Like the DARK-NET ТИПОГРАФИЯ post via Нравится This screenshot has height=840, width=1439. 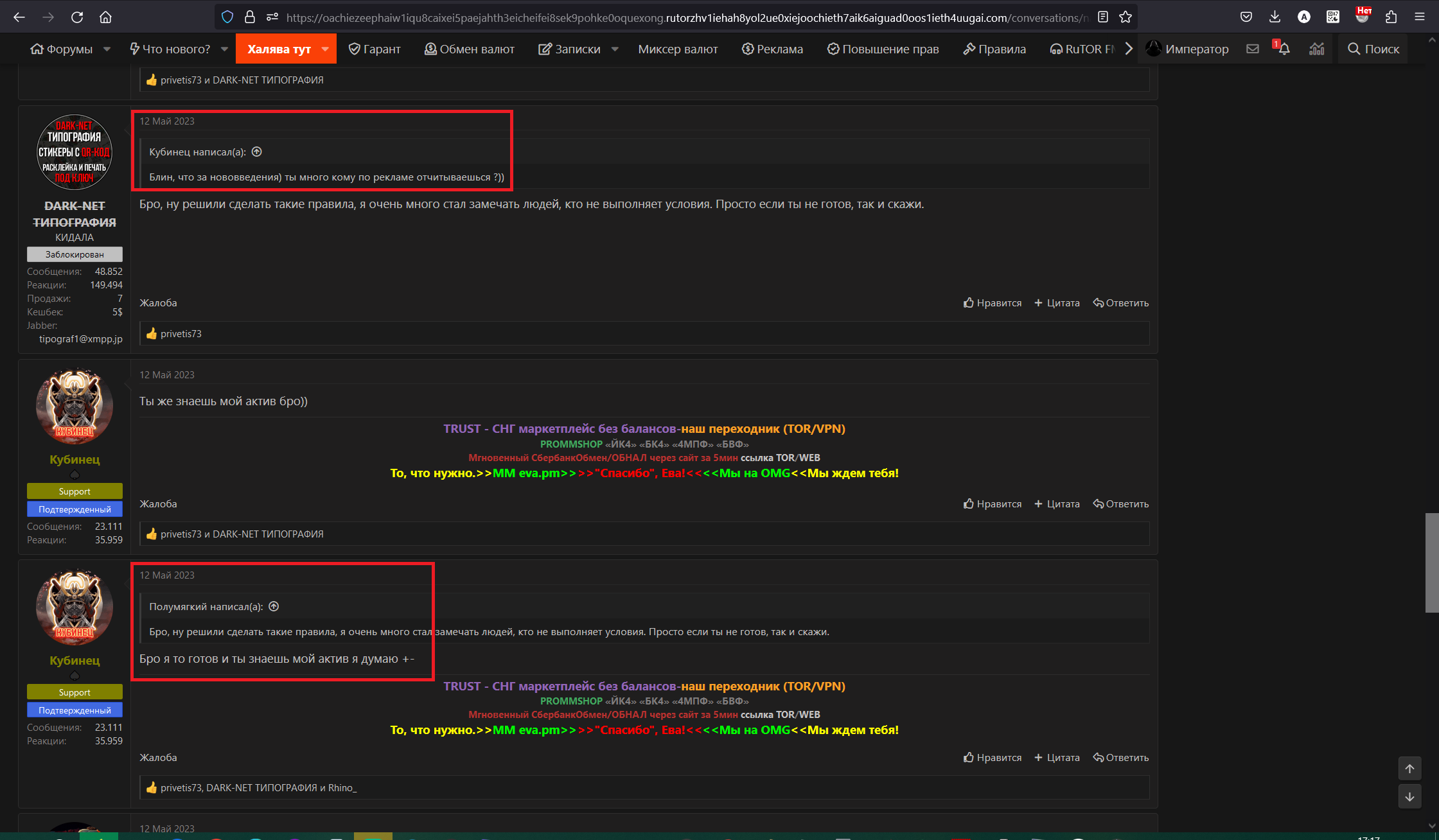993,303
